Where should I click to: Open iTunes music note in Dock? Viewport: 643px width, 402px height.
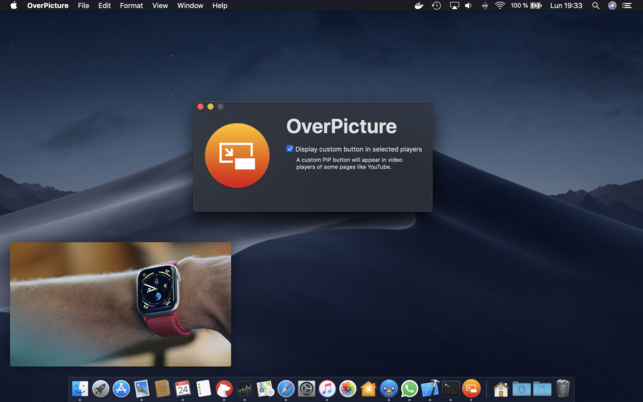pyautogui.click(x=327, y=388)
